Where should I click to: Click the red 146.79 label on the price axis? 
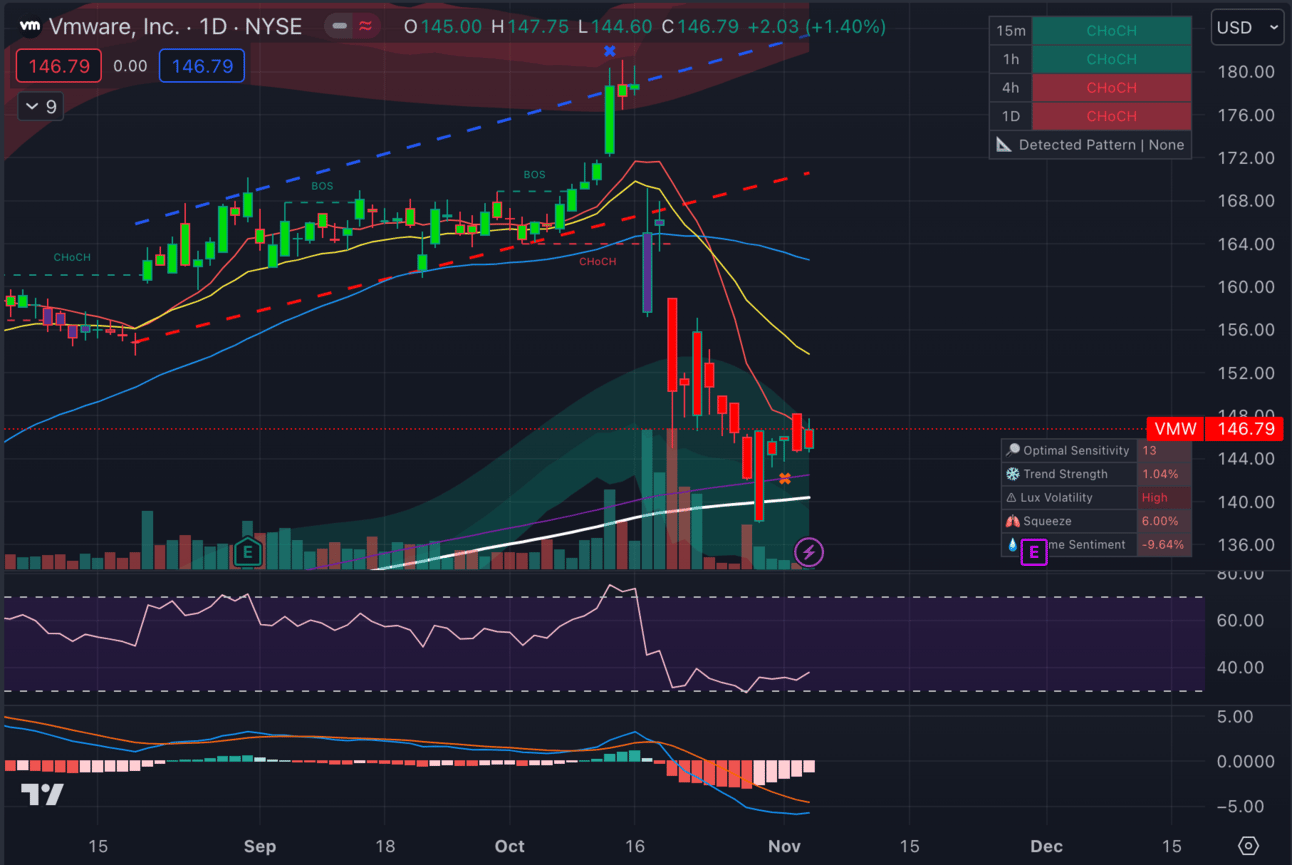tap(1244, 429)
